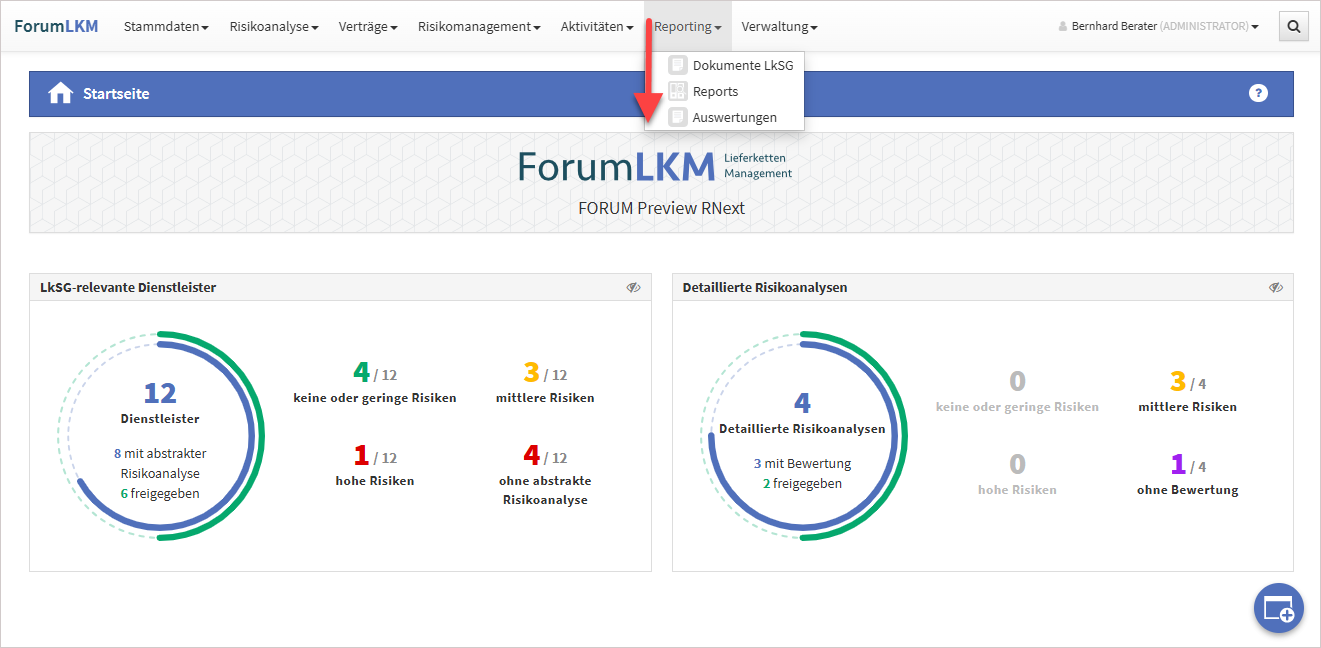
Task: Click the search magnifier button
Action: pyautogui.click(x=1294, y=27)
